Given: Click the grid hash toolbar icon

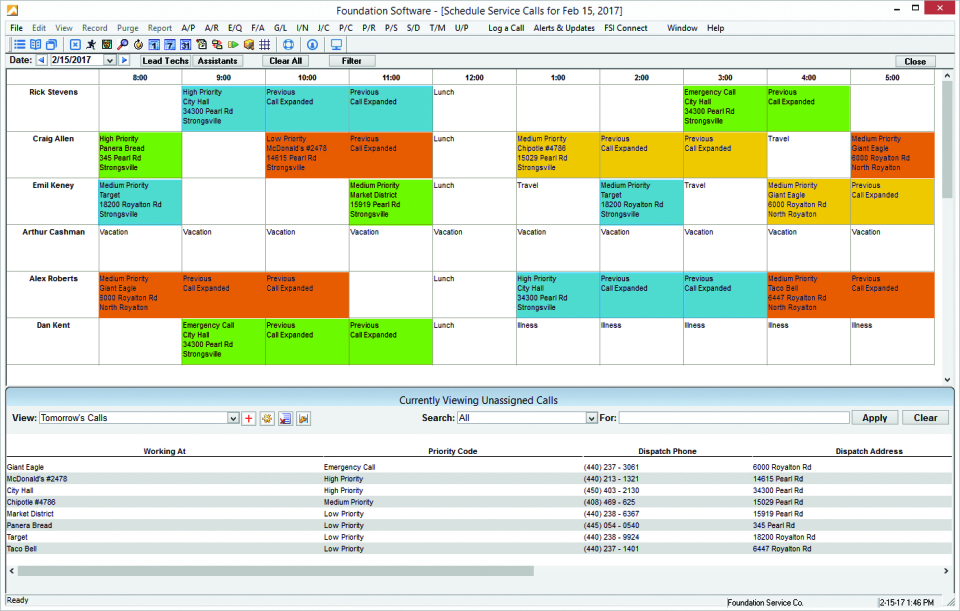Looking at the screenshot, I should (264, 45).
